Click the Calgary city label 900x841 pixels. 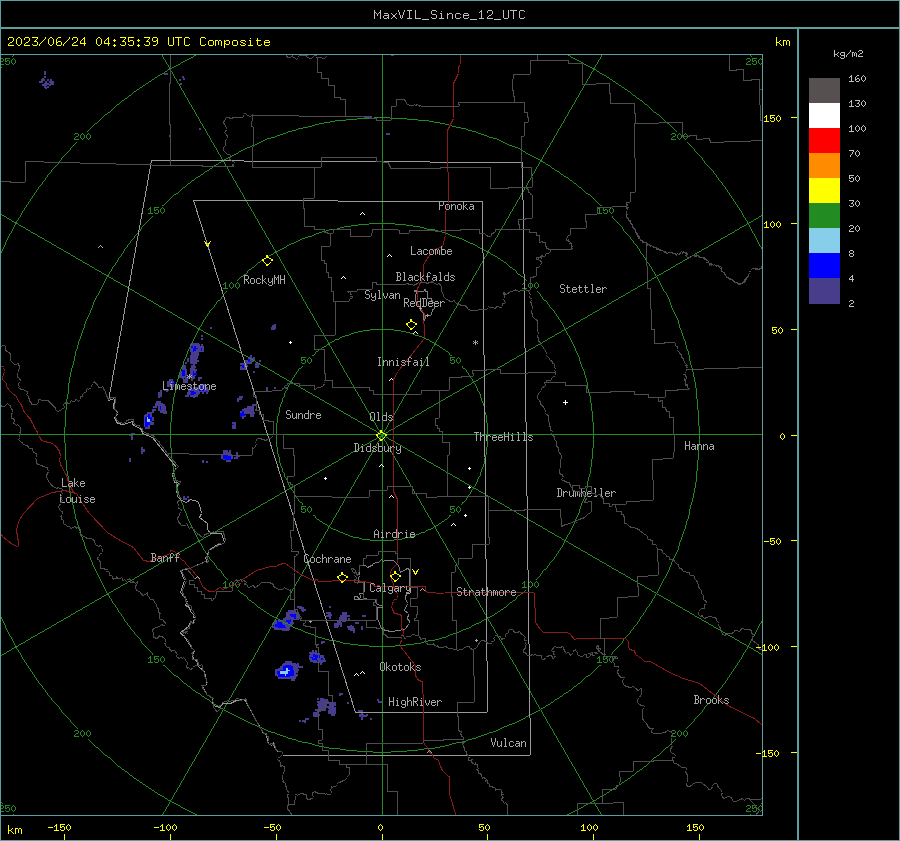[390, 588]
